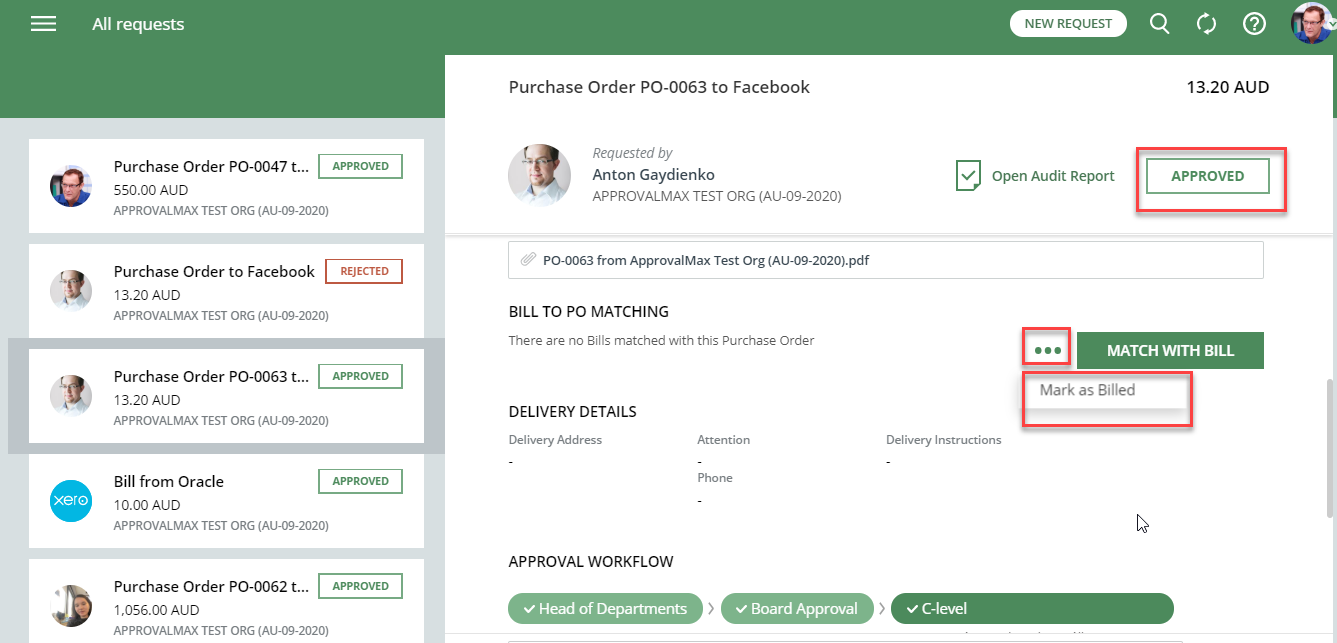Click the 1,056.00 AUD amount

157,609
